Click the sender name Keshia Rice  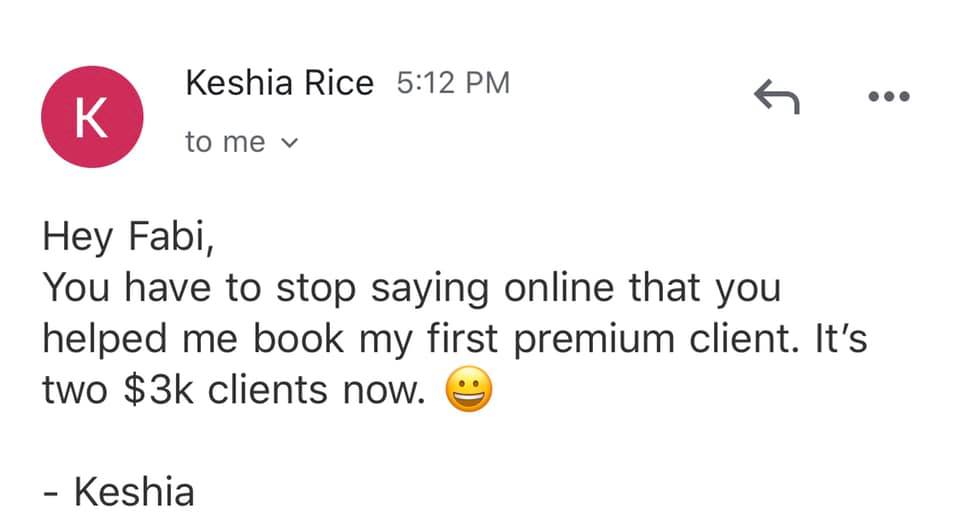tap(279, 84)
